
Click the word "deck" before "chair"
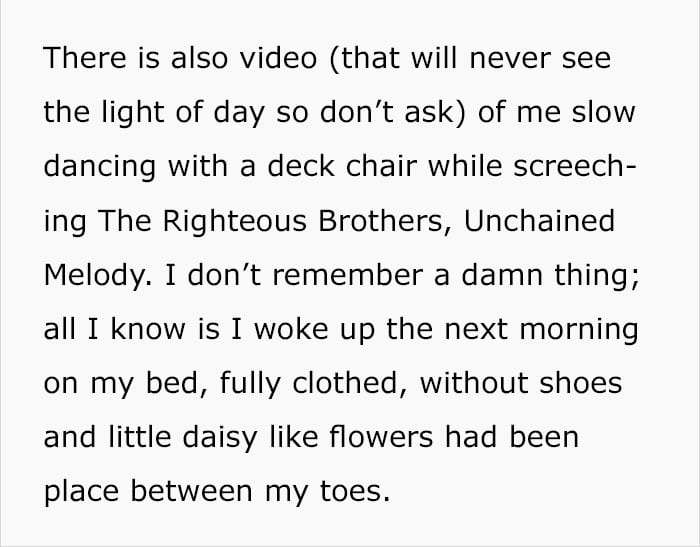(300, 166)
